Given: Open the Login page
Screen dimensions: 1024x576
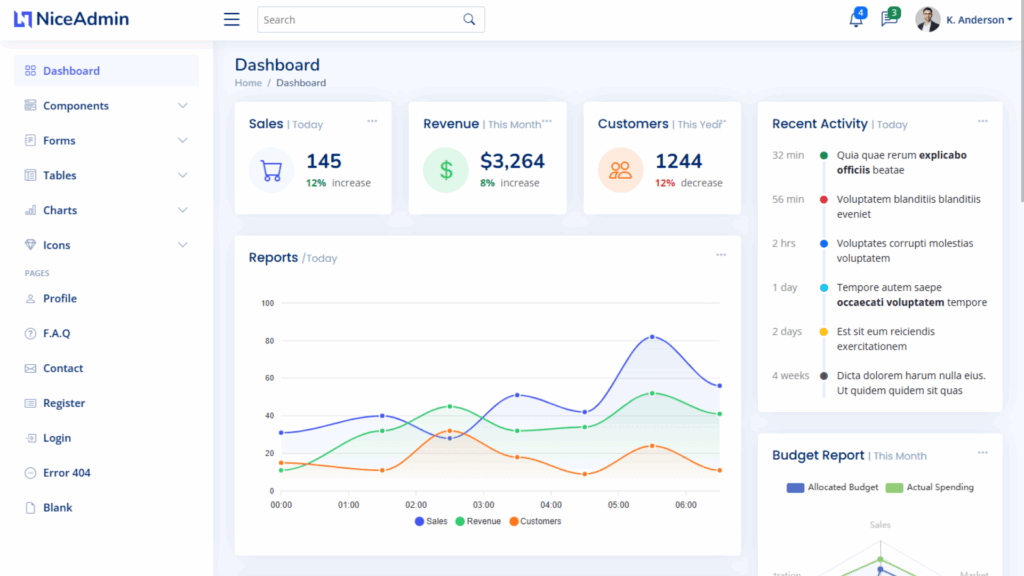Looking at the screenshot, I should coord(57,438).
